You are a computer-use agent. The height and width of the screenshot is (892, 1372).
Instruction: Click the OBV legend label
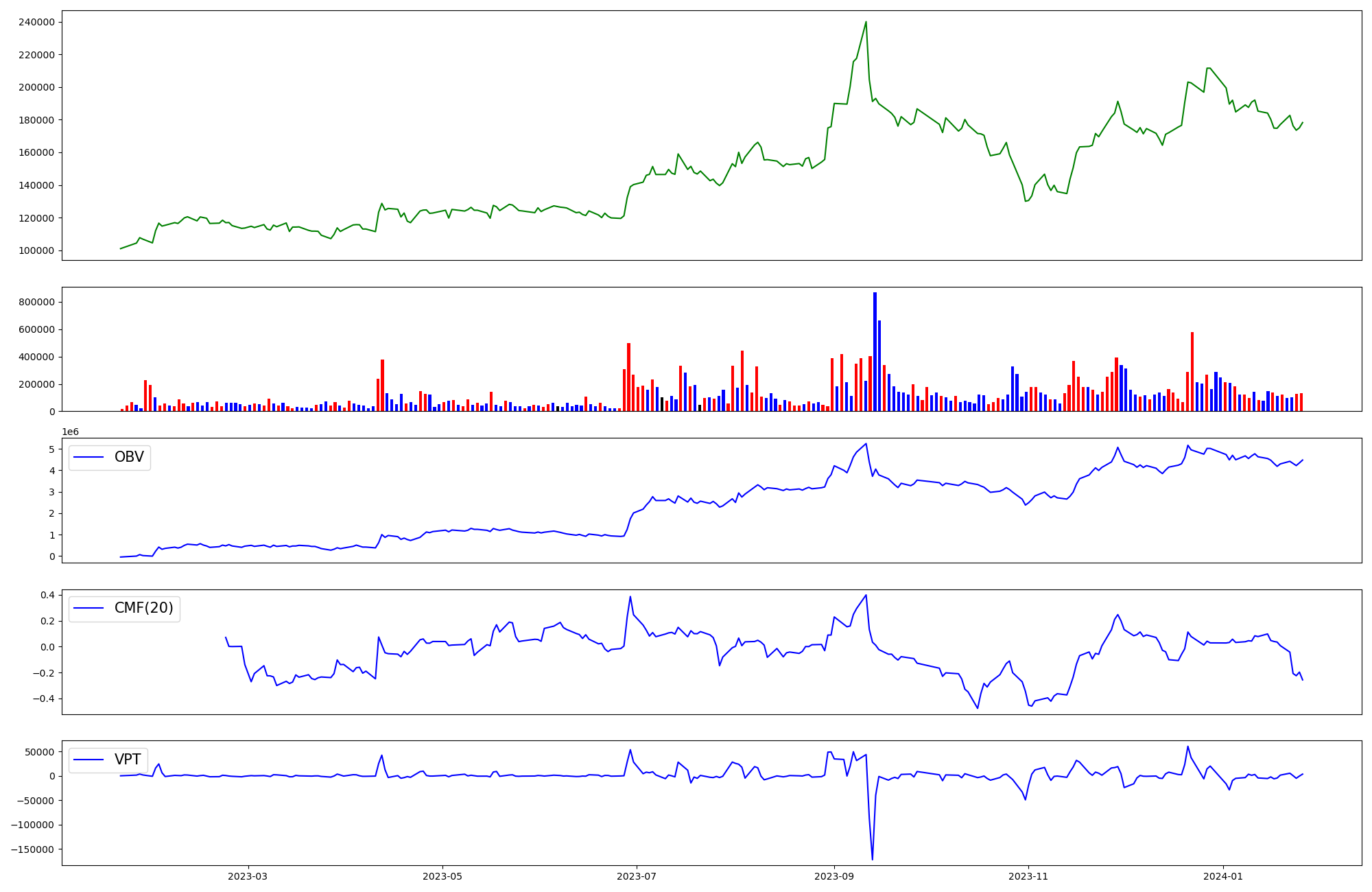click(129, 457)
